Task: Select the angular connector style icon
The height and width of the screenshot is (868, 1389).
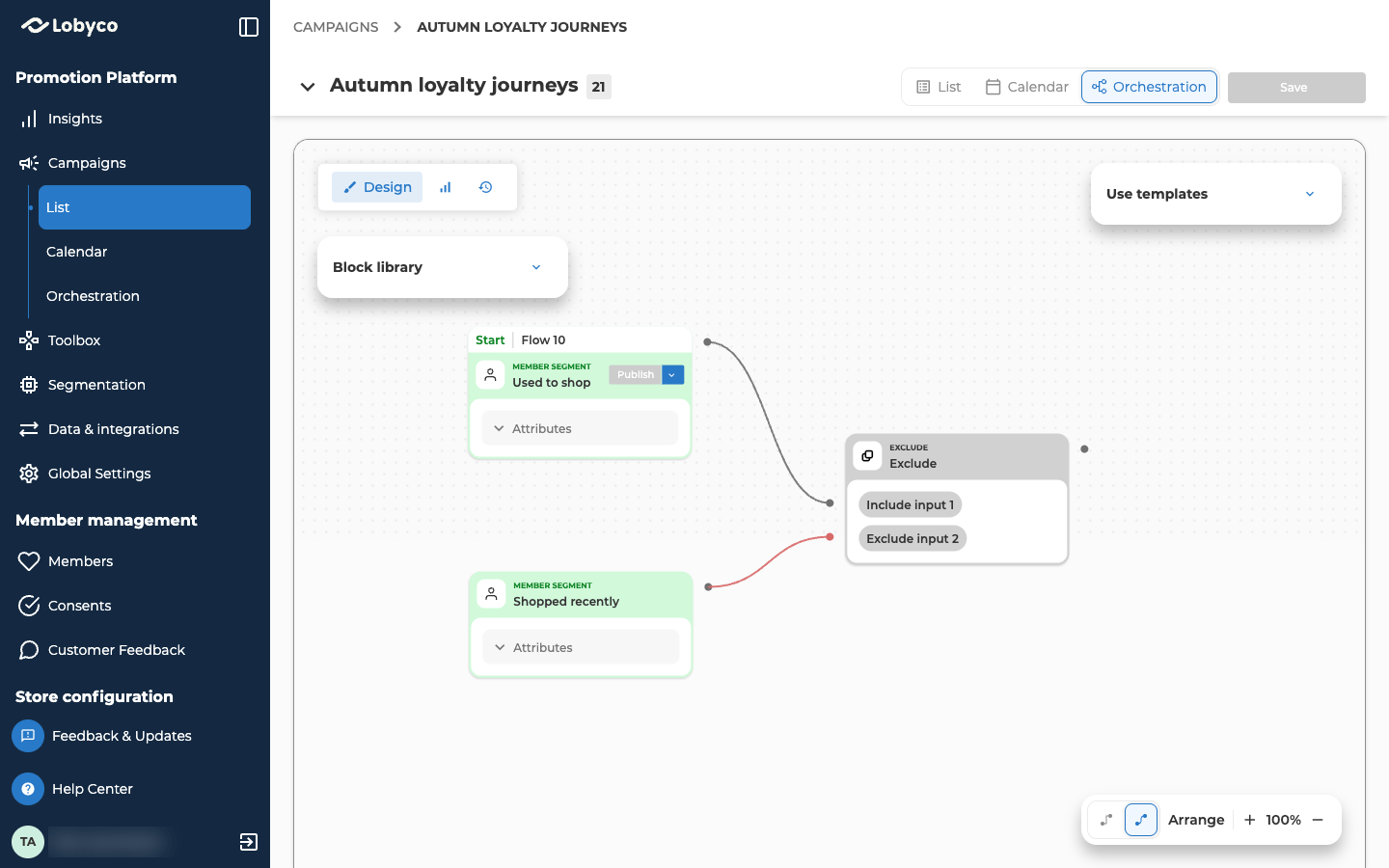Action: 1106,820
